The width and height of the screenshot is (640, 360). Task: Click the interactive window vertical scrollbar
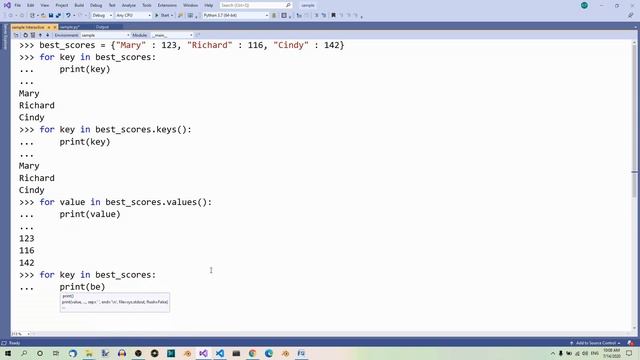pos(634,186)
